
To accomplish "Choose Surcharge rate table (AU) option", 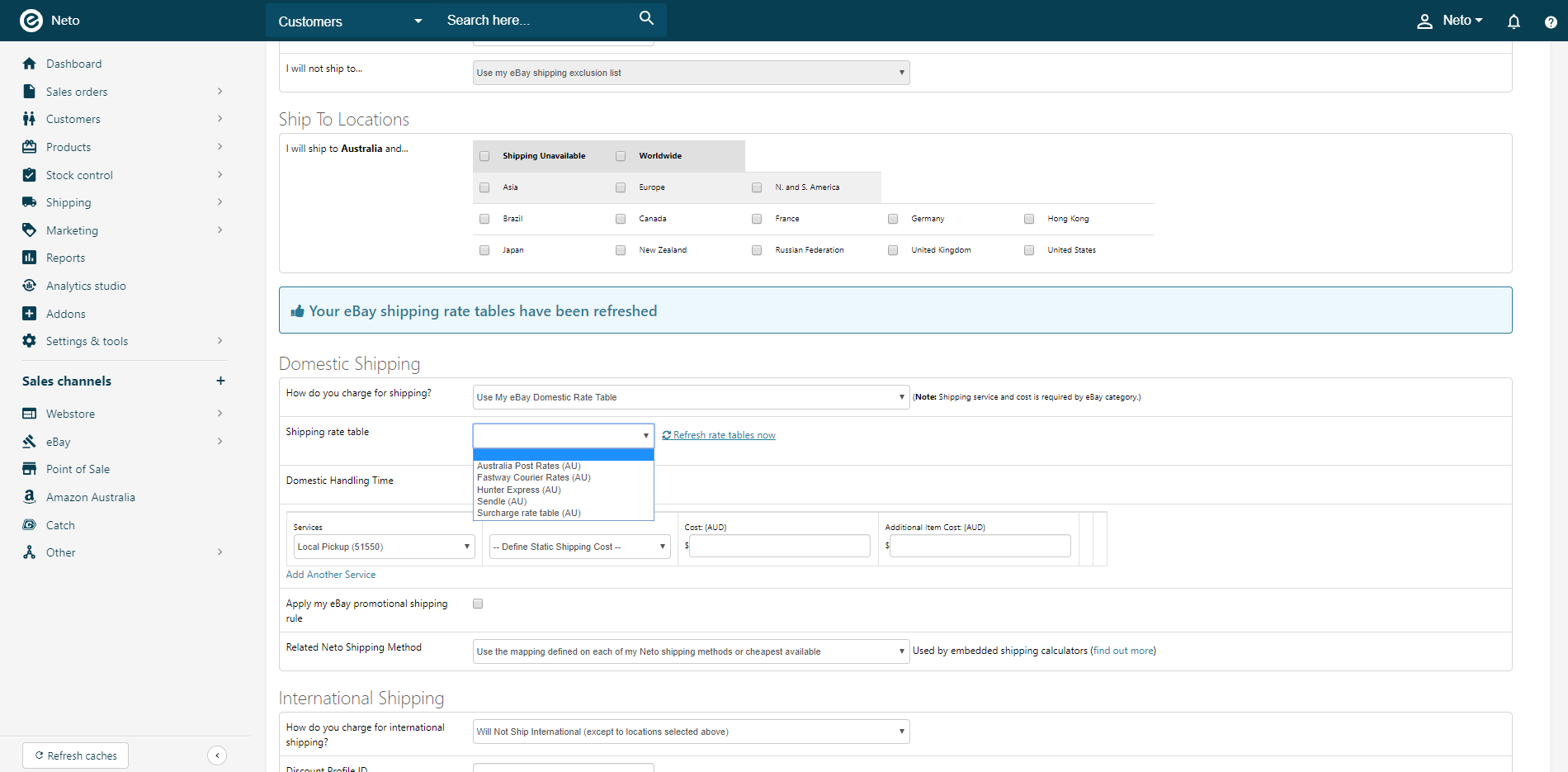I will tap(564, 513).
